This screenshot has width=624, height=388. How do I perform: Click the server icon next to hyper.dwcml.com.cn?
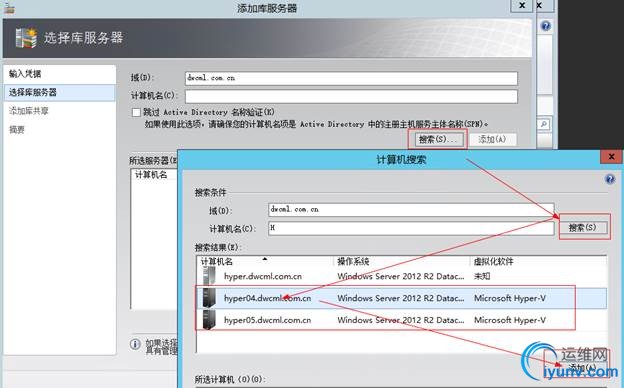tap(209, 276)
